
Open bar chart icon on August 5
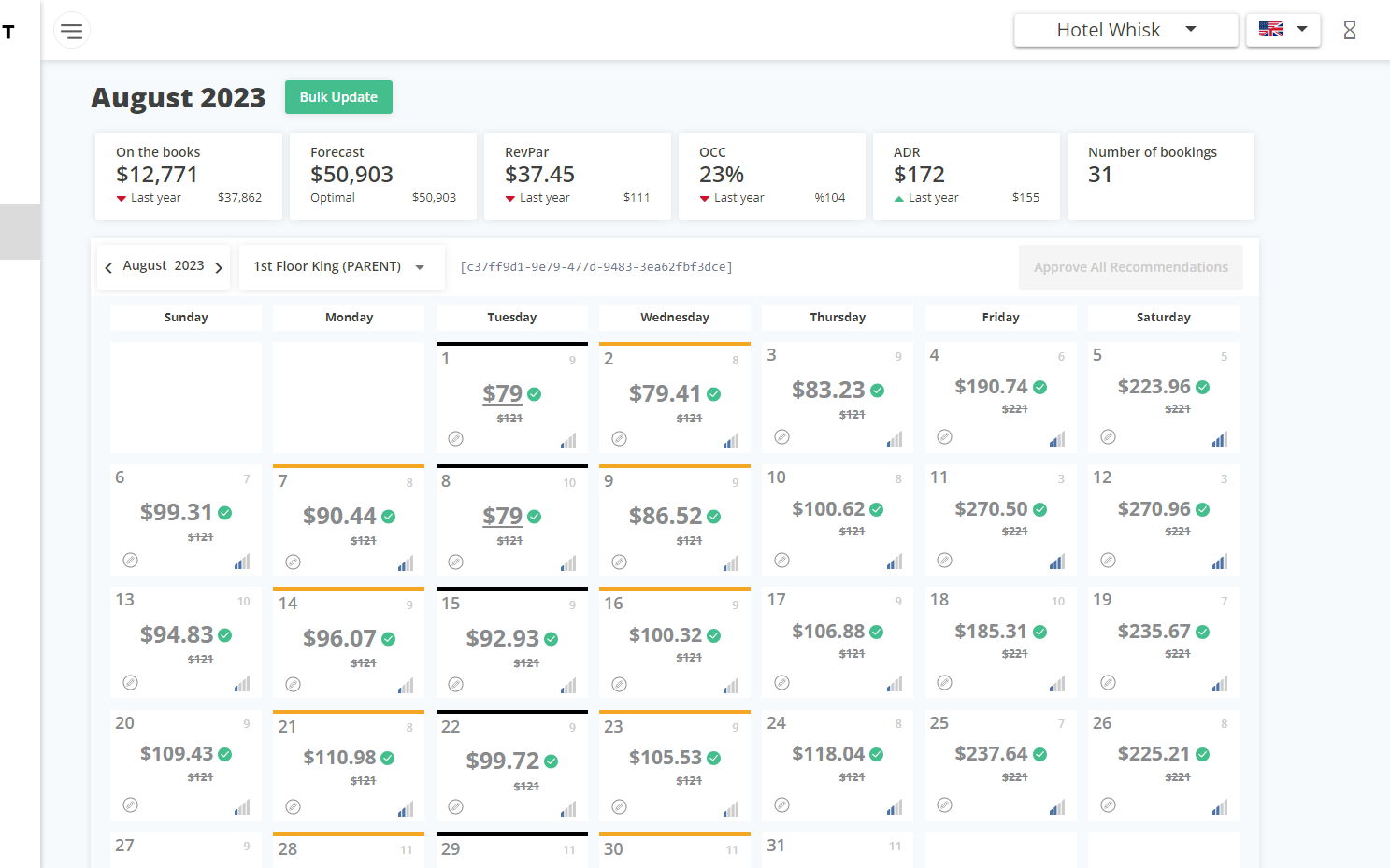coord(1220,439)
